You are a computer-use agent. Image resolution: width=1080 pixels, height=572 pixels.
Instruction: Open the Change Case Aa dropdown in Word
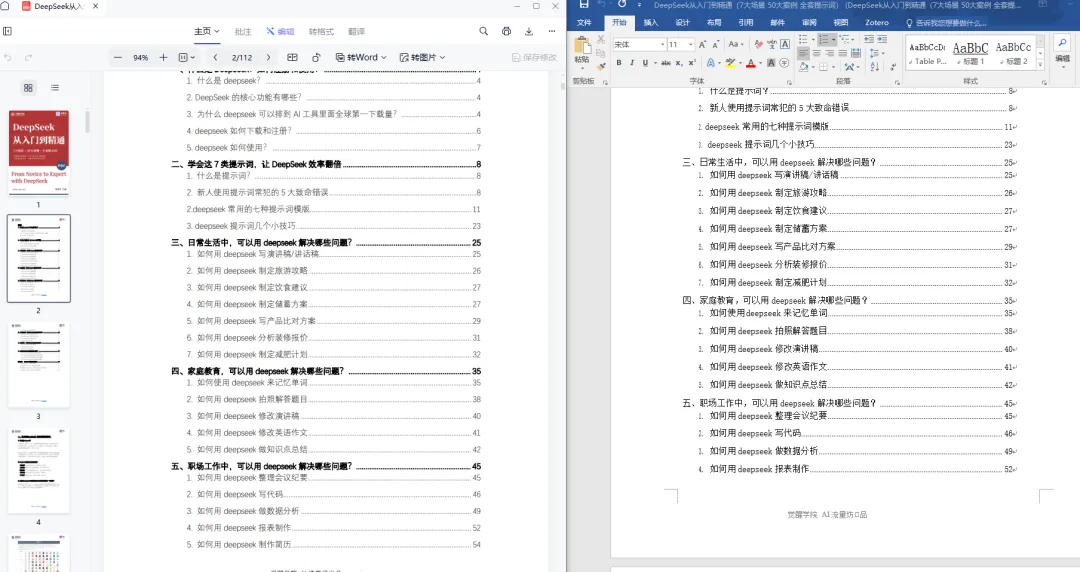(x=735, y=44)
